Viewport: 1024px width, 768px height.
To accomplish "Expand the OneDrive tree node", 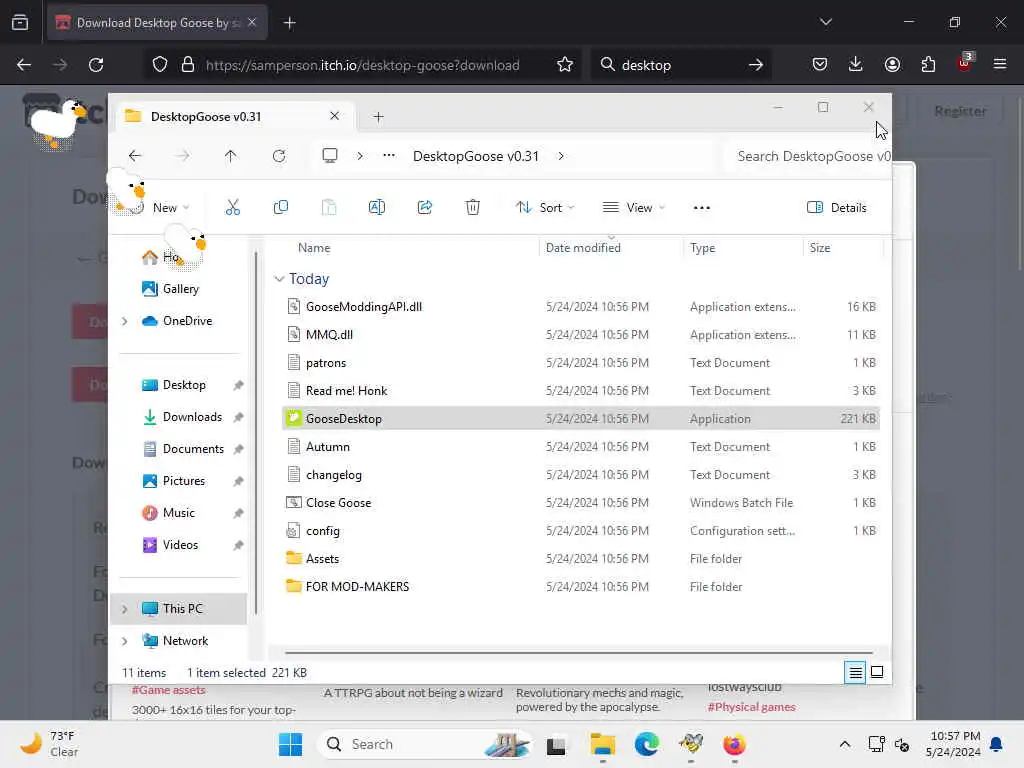I will click(x=124, y=321).
